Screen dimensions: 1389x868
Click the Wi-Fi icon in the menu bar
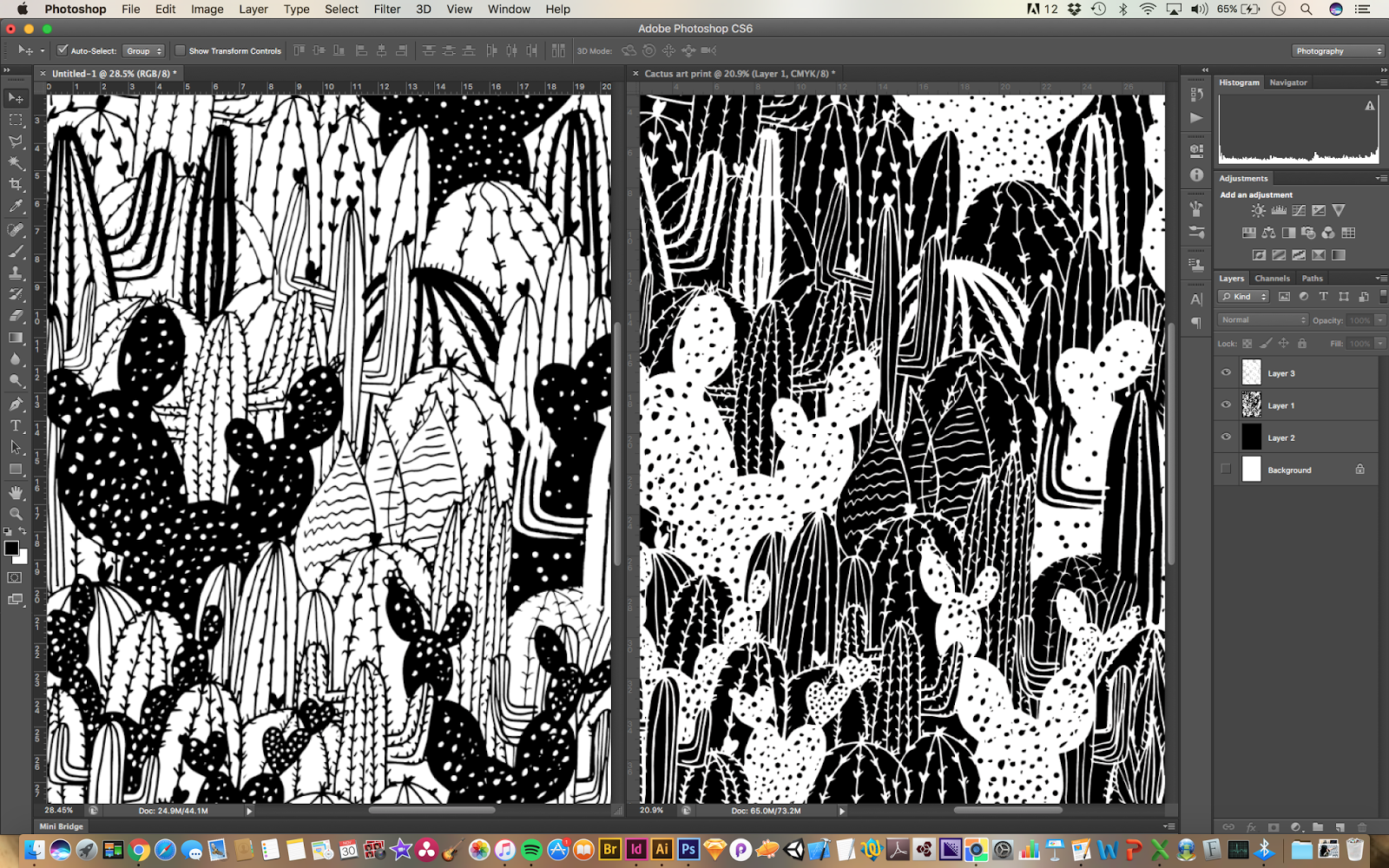point(1148,10)
